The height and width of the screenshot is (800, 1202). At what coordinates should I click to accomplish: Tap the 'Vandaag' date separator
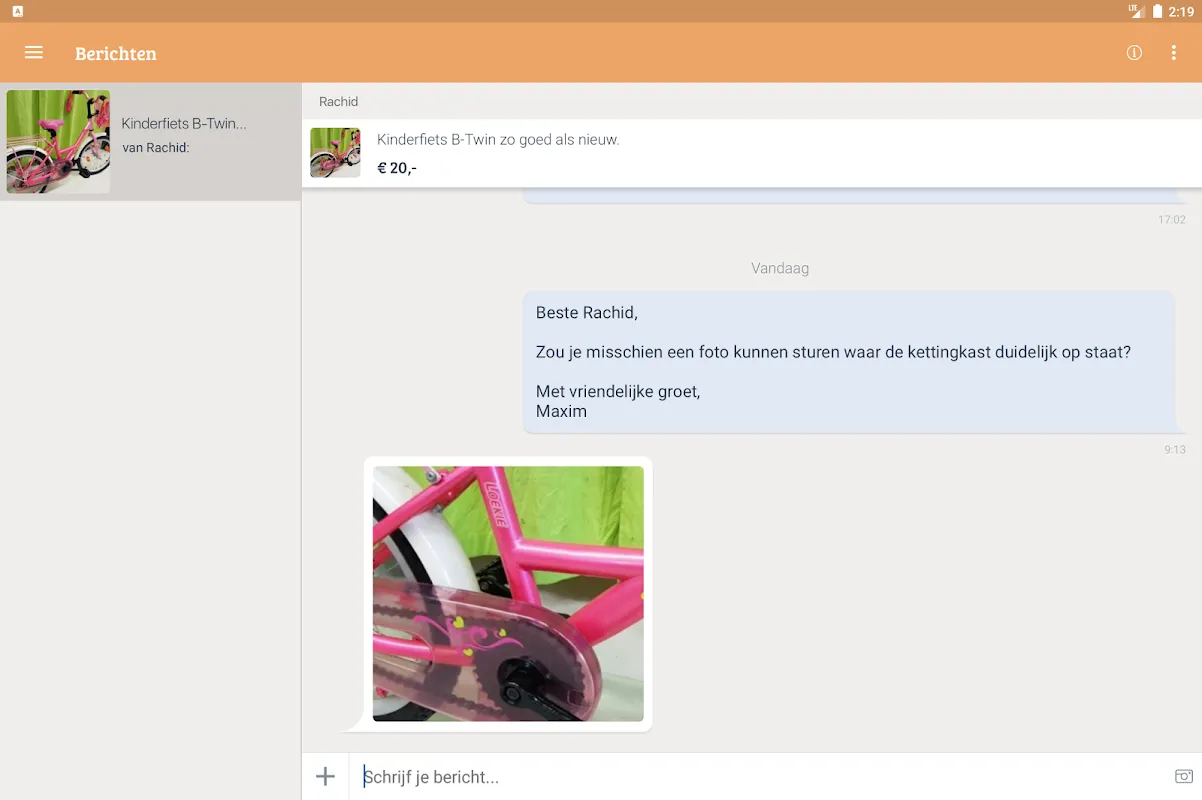tap(780, 268)
